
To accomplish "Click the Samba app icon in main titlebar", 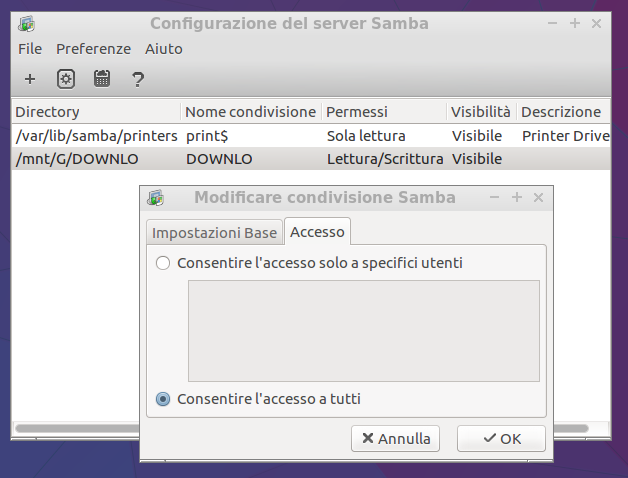I will click(26, 24).
